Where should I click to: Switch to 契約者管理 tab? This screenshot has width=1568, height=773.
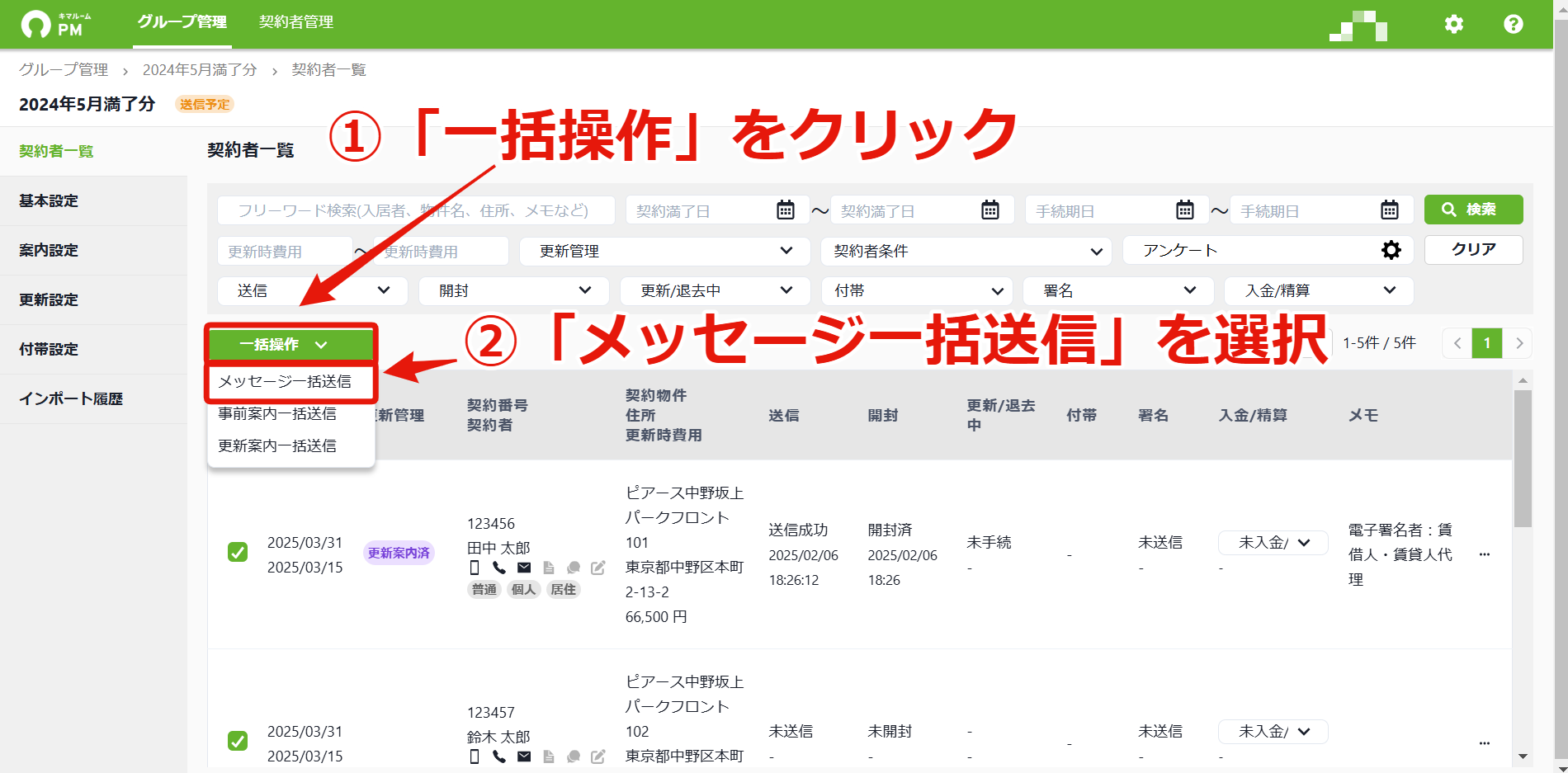click(296, 22)
